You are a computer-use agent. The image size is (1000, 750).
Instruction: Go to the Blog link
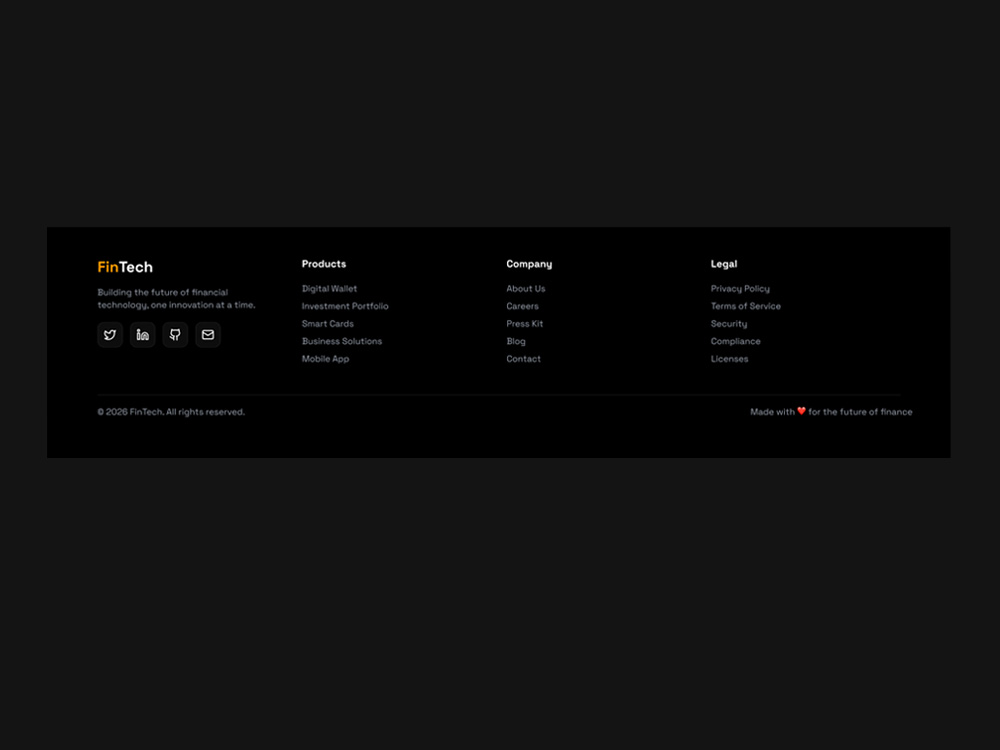pyautogui.click(x=516, y=341)
